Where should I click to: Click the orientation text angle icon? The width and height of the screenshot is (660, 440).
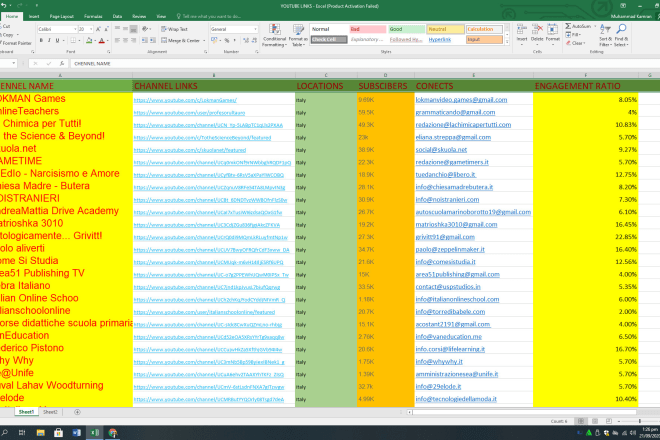point(145,29)
